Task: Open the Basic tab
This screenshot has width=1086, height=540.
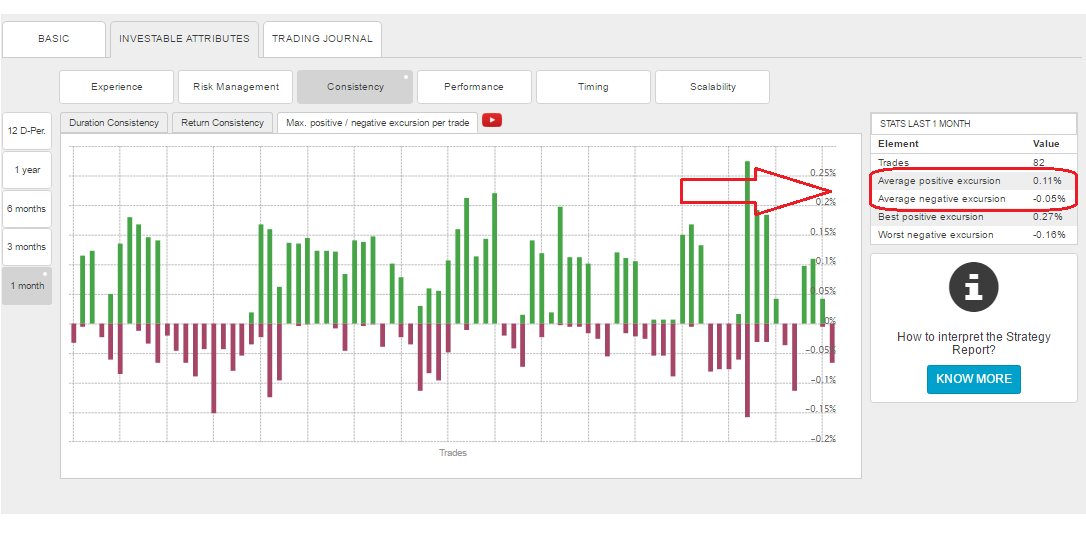Action: coord(54,39)
